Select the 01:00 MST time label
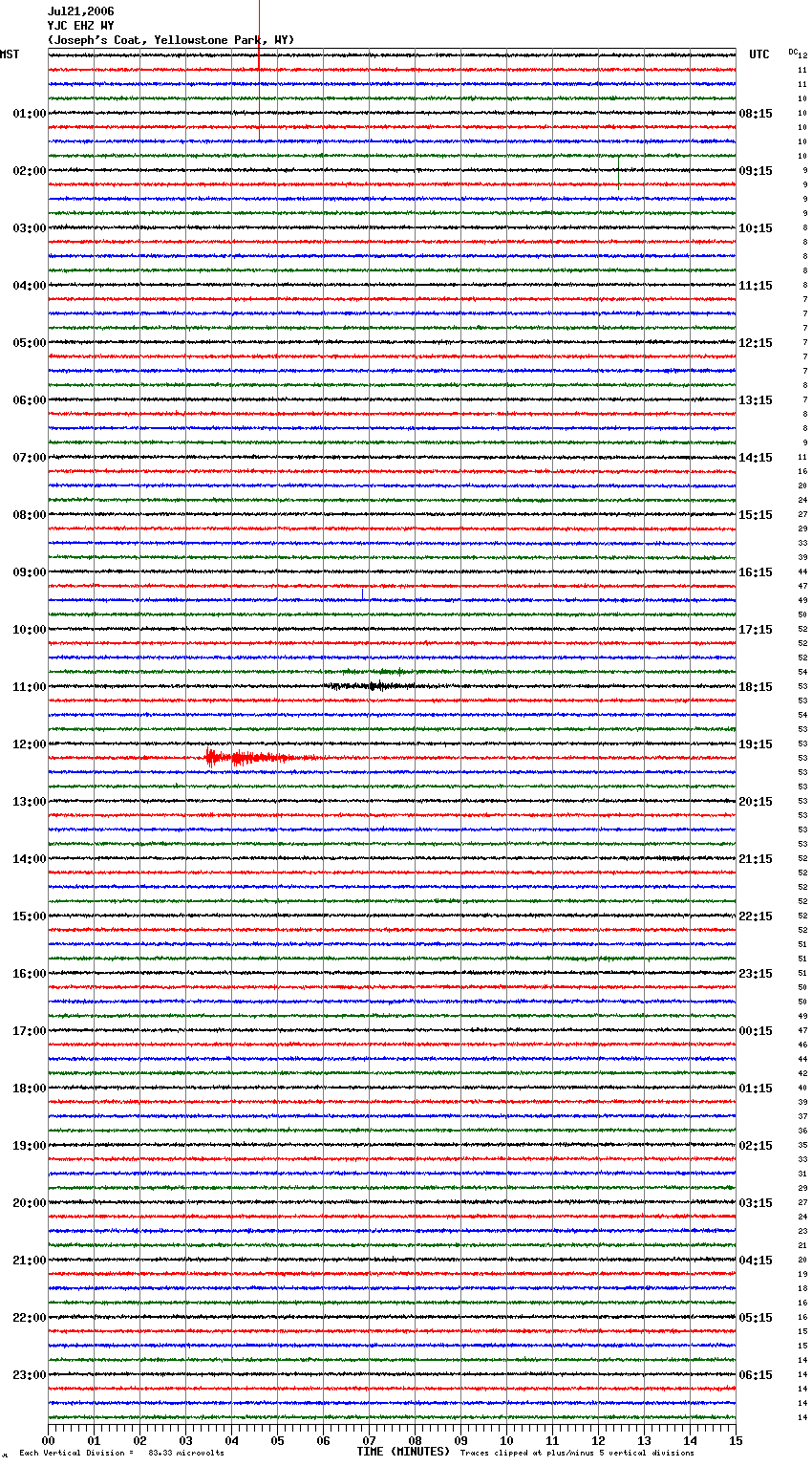Image resolution: width=812 pixels, height=1466 pixels. 30,114
